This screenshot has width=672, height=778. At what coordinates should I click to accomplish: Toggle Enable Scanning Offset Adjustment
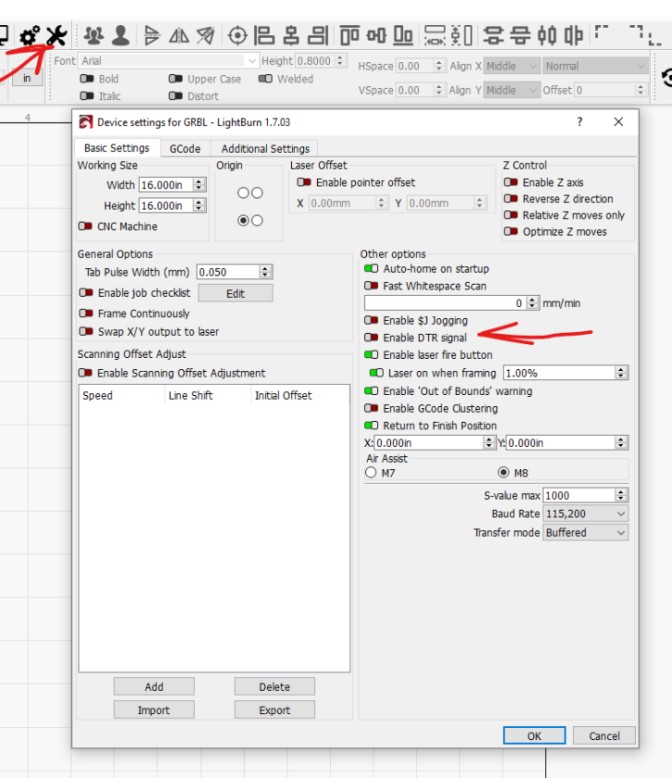[85, 373]
